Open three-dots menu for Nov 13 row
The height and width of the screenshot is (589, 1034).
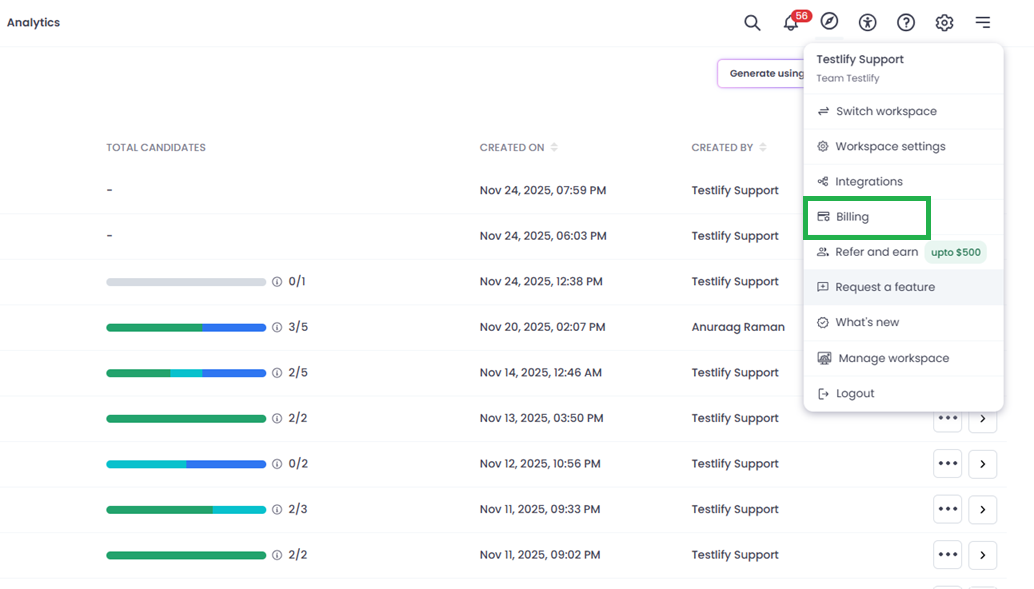click(948, 419)
